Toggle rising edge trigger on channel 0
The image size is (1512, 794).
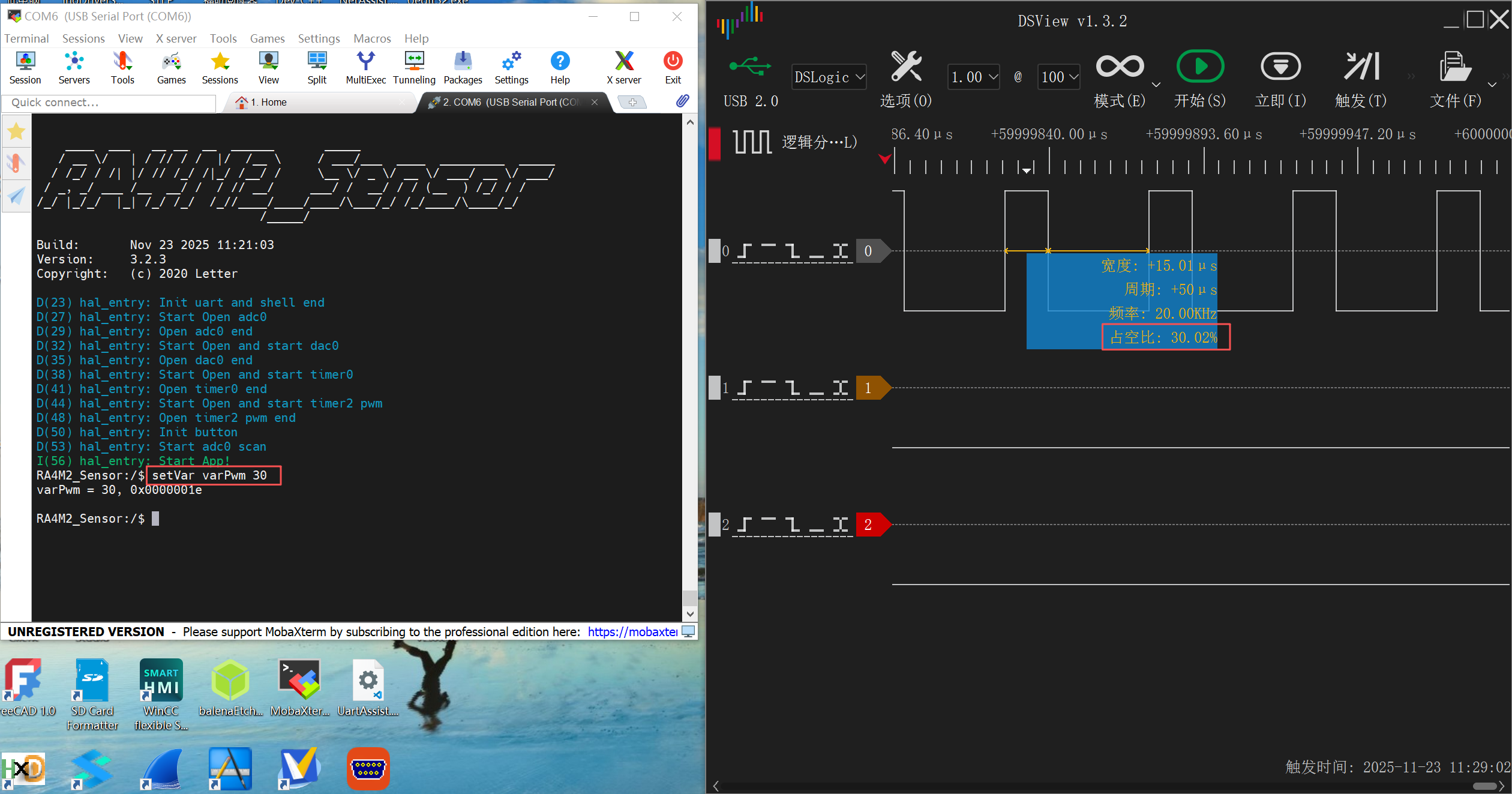pyautogui.click(x=745, y=251)
